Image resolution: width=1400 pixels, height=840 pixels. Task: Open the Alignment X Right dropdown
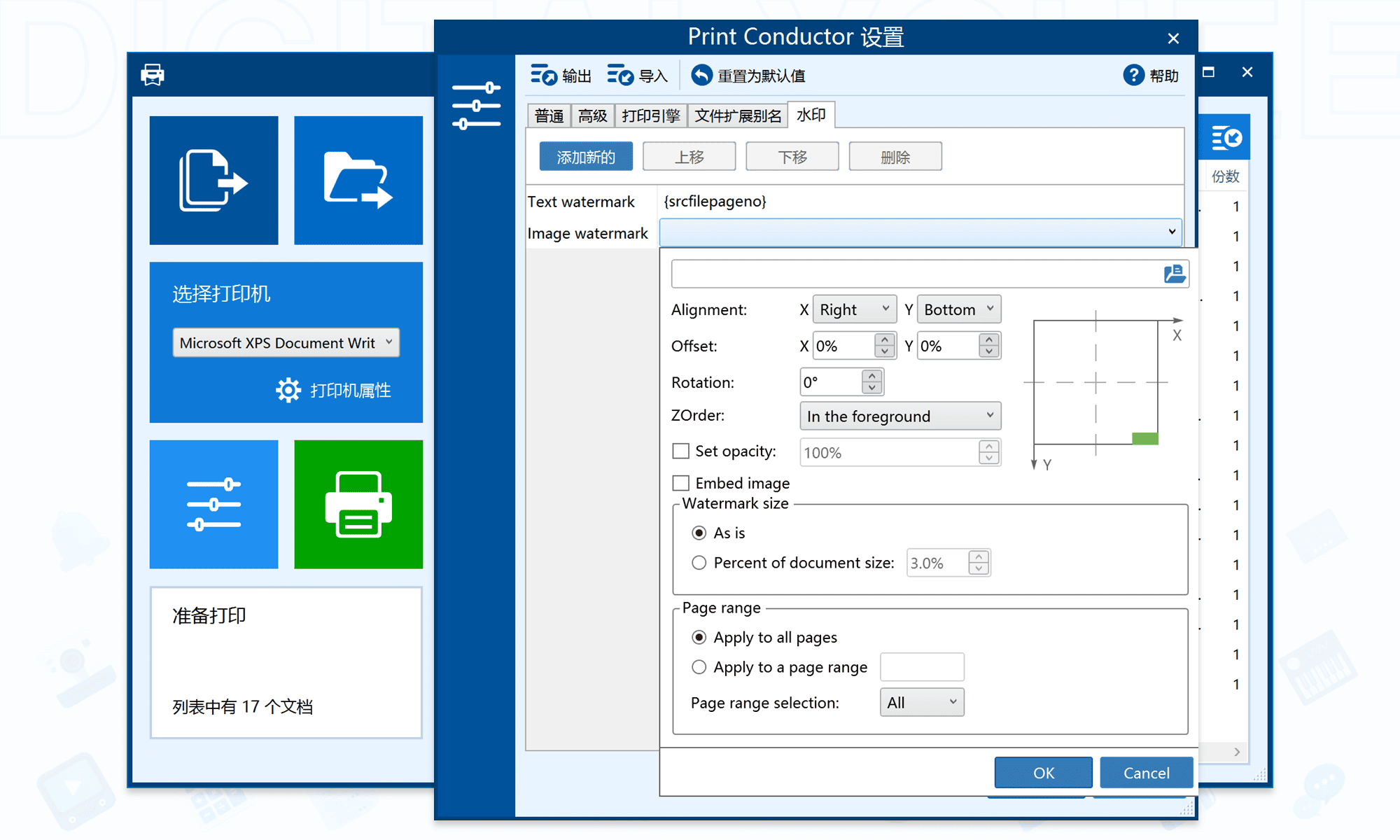click(x=854, y=309)
